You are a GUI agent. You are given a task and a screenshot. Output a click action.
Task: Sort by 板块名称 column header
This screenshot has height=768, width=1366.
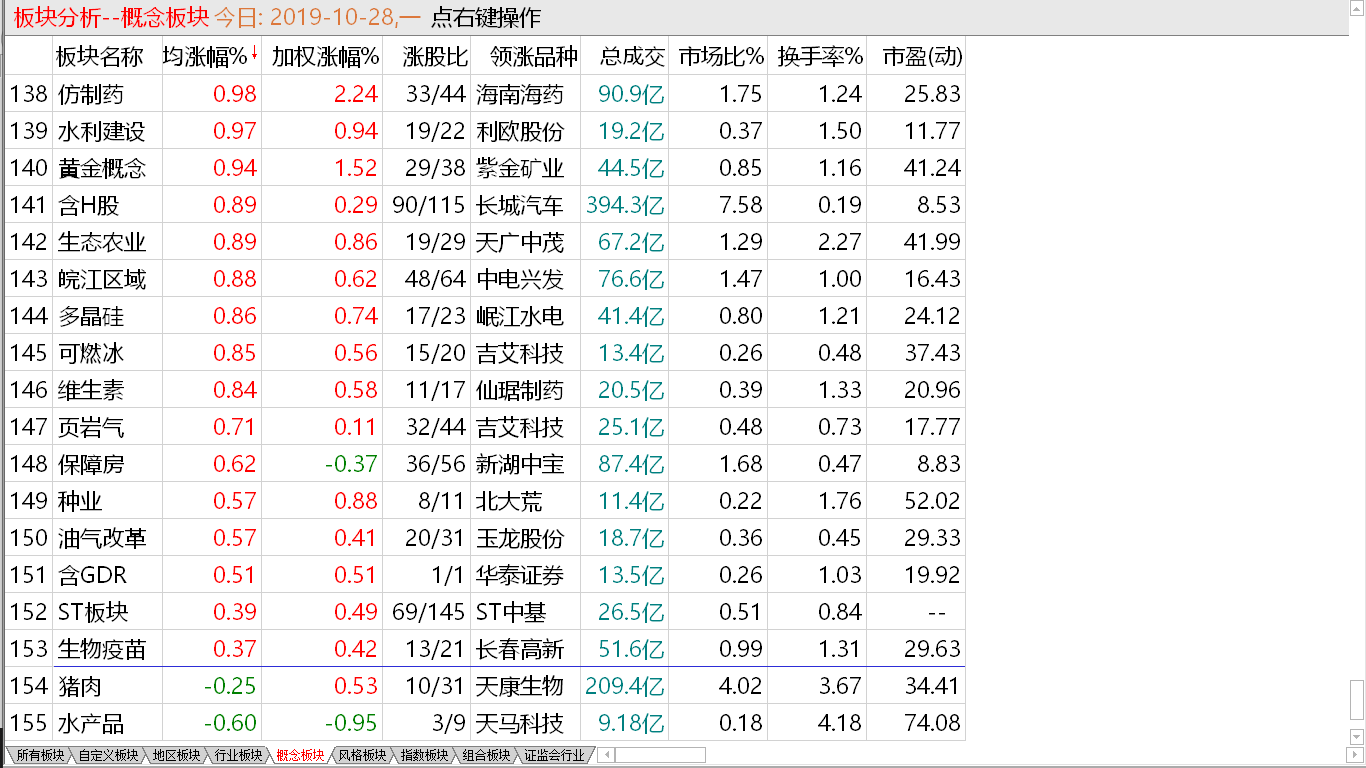99,56
